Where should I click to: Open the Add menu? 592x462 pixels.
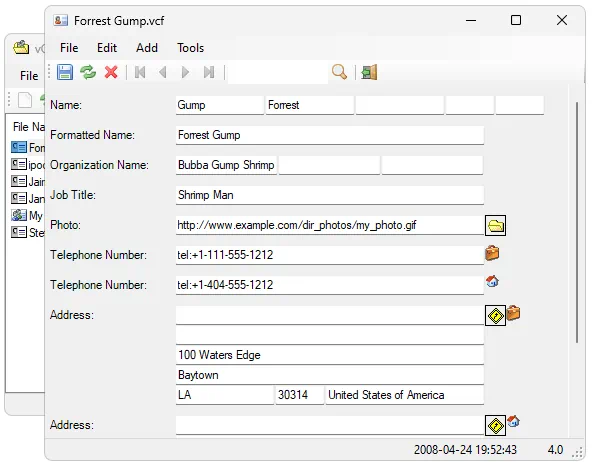pos(147,48)
